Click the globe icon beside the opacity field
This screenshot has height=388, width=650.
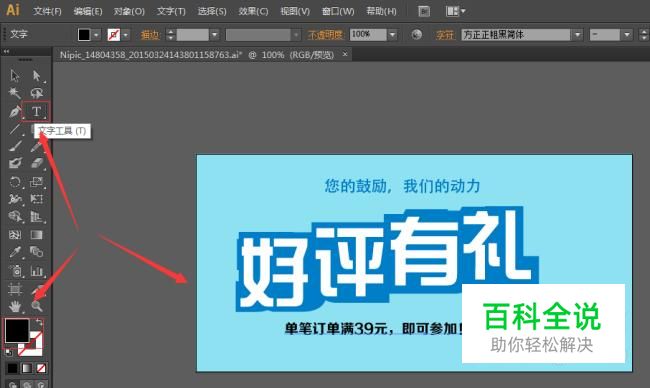[417, 35]
